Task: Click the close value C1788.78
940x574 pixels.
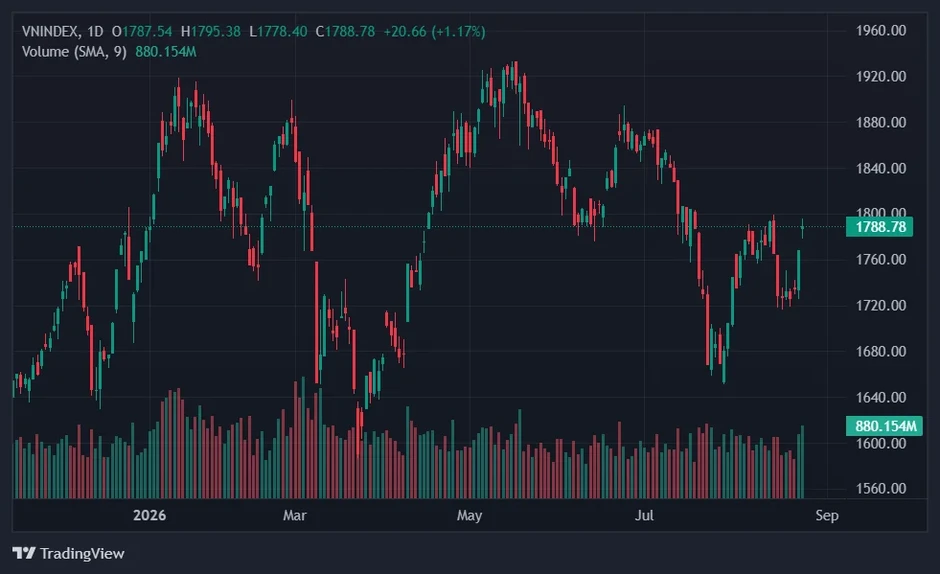Action: pos(345,31)
